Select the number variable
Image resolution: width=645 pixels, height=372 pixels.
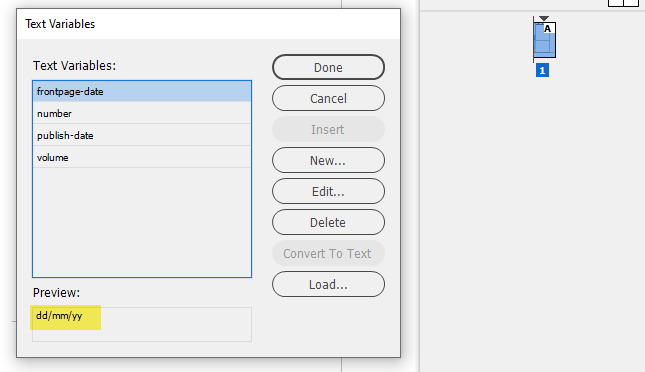(142, 113)
